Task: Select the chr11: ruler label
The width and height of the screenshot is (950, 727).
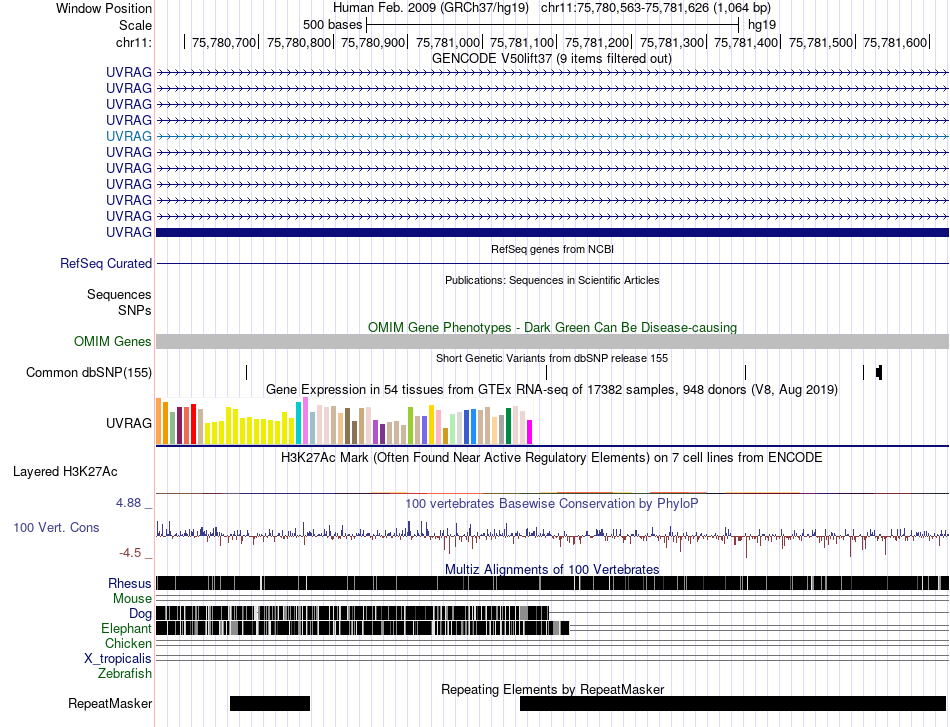Action: (x=133, y=42)
